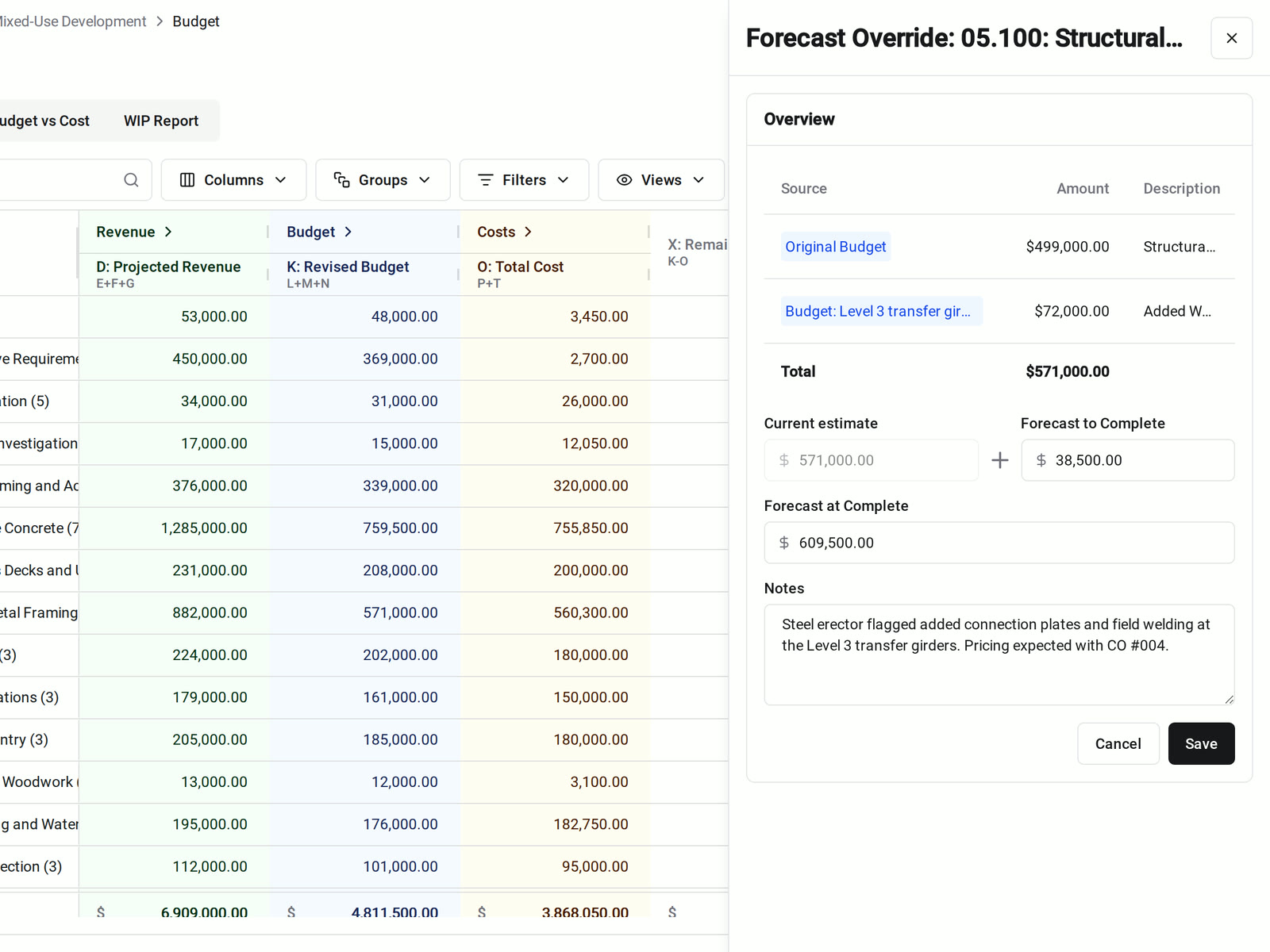The height and width of the screenshot is (952, 1270).
Task: Click the Cancel button
Action: click(x=1118, y=743)
